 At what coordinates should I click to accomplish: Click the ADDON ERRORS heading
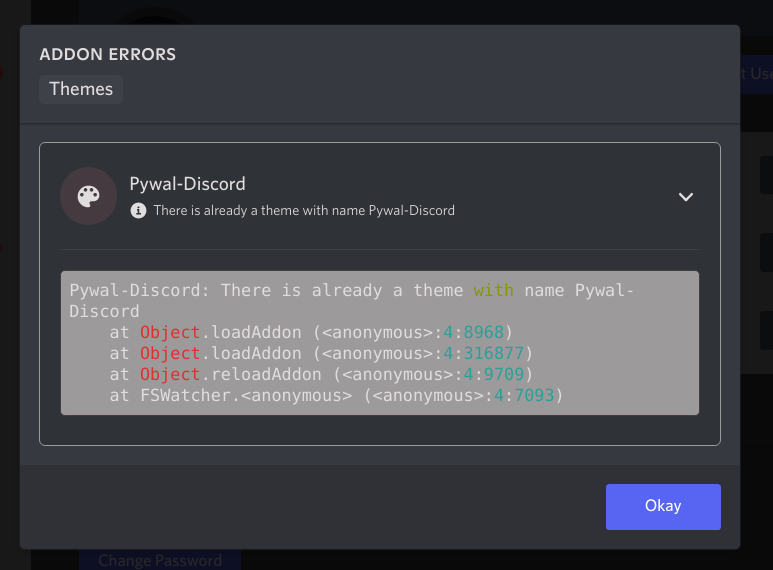[x=107, y=54]
